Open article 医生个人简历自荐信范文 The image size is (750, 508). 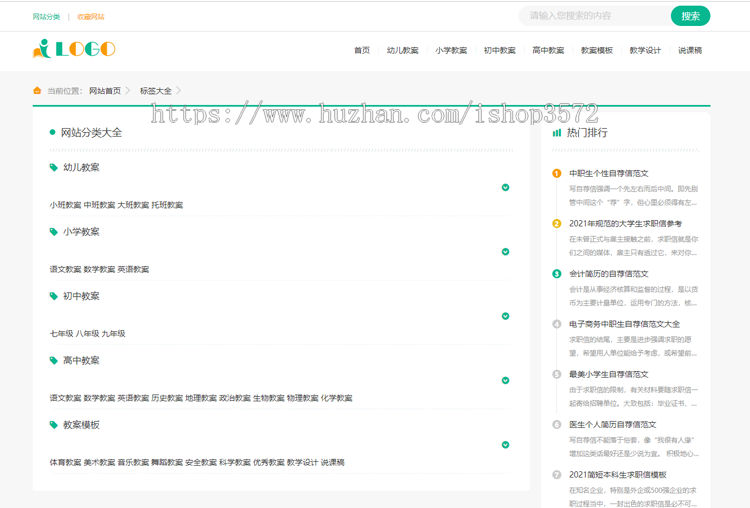(613, 424)
